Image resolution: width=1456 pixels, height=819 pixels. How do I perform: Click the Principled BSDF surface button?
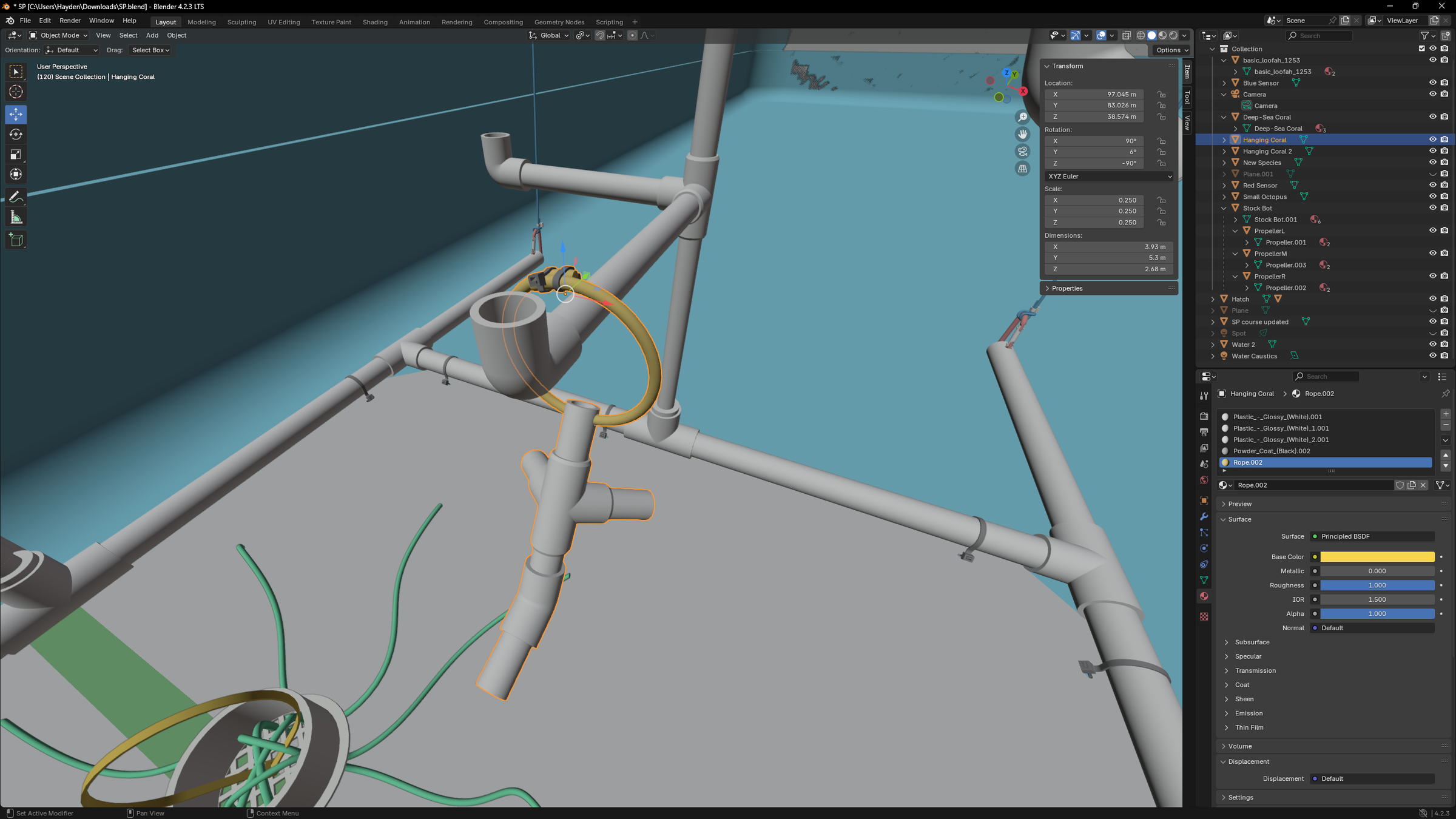tap(1371, 536)
